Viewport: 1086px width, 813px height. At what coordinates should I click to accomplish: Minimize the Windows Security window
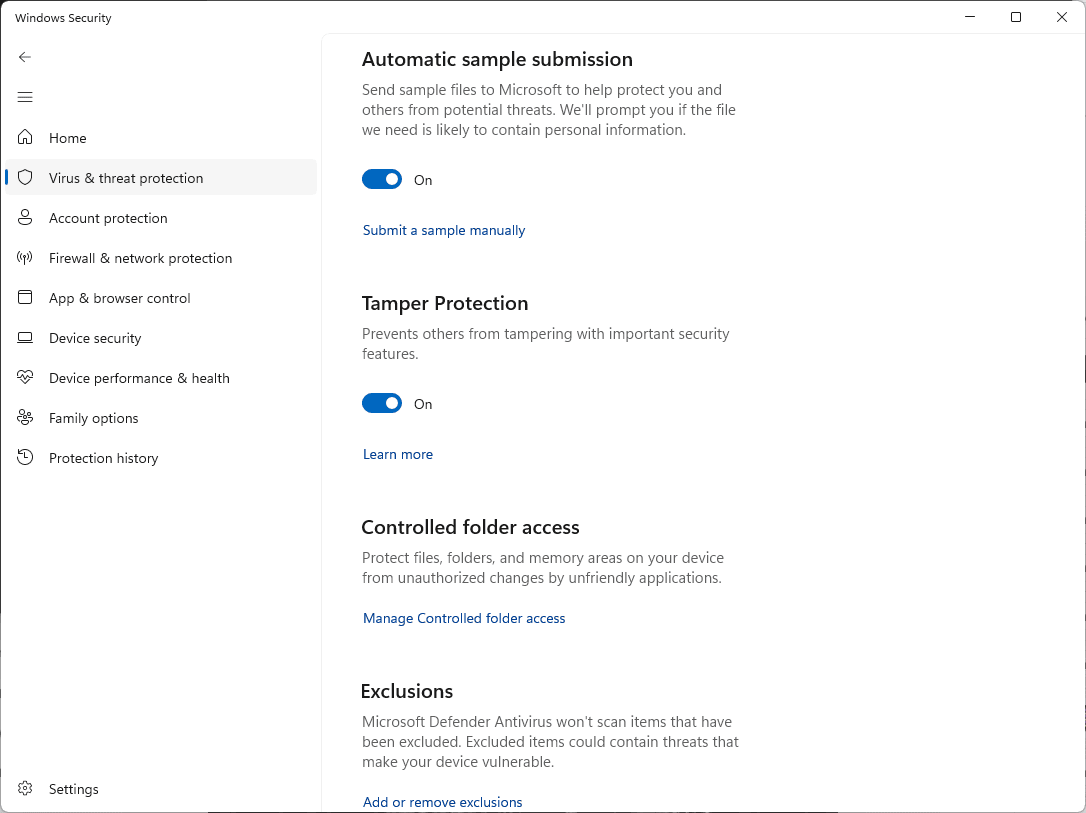(x=970, y=17)
